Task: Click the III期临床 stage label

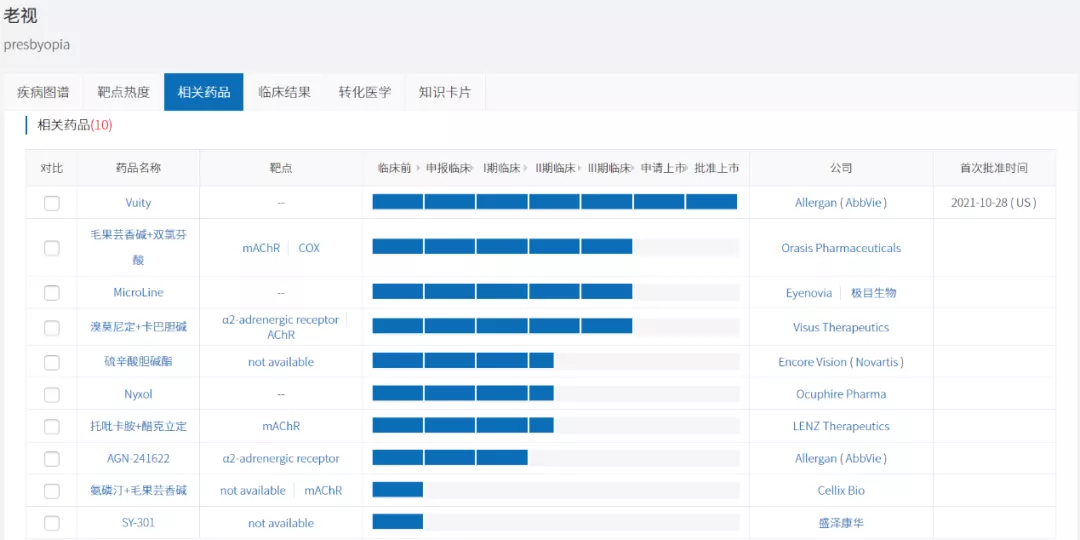Action: point(610,168)
